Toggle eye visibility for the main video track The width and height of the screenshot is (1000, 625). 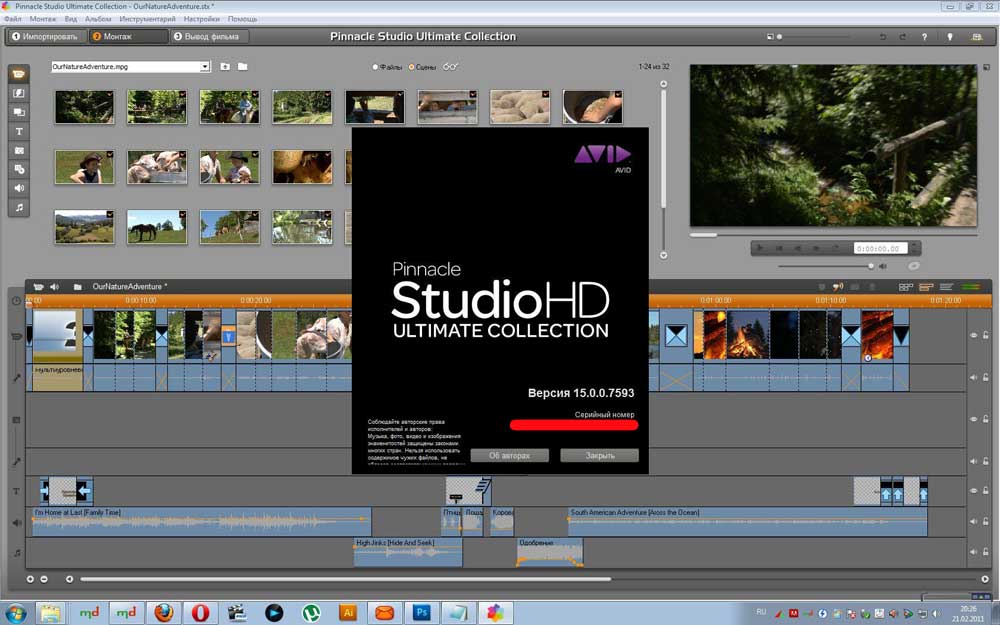973,336
